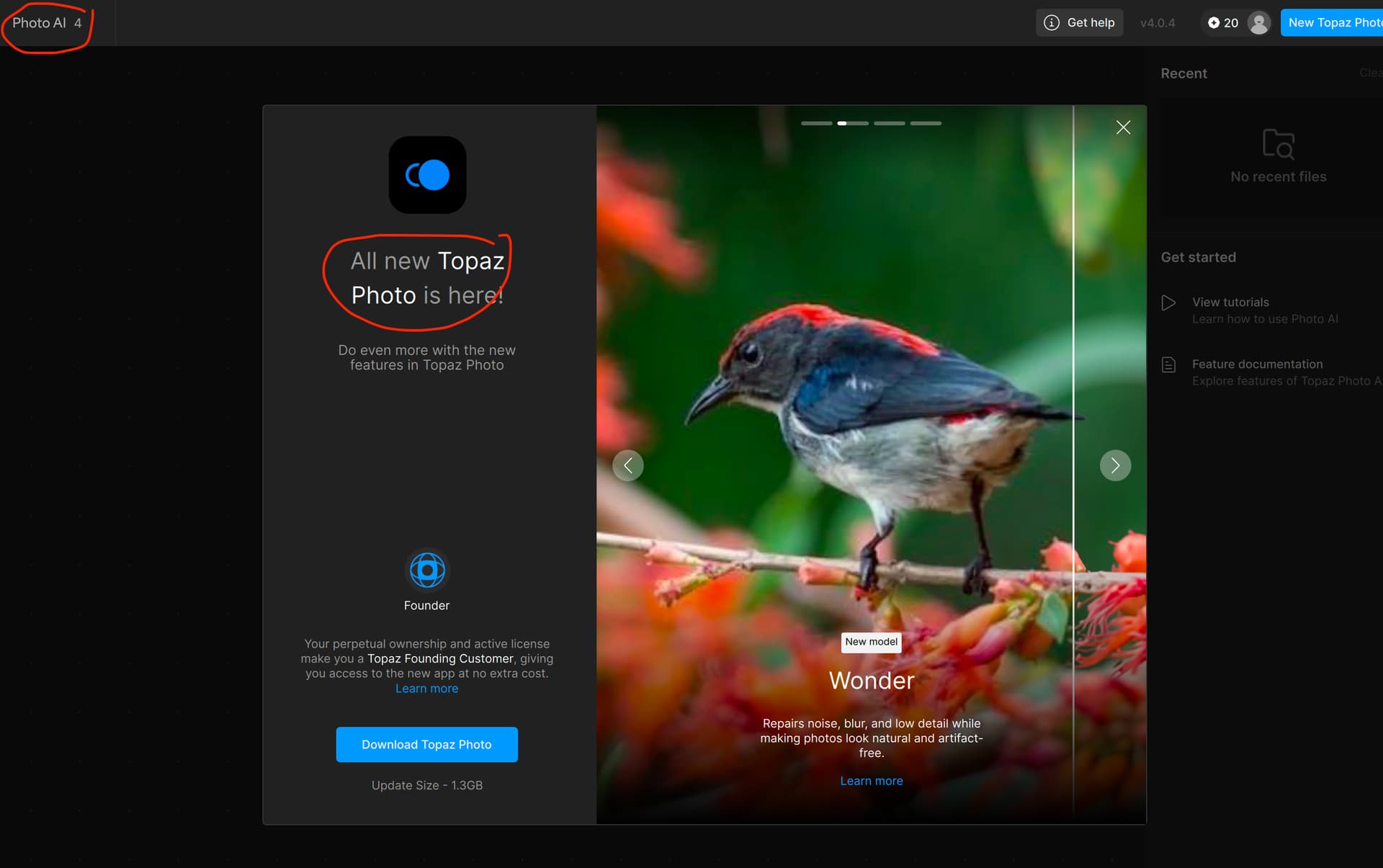Click the No recent files folder icon
Screen dimensions: 1383x868
click(1278, 144)
